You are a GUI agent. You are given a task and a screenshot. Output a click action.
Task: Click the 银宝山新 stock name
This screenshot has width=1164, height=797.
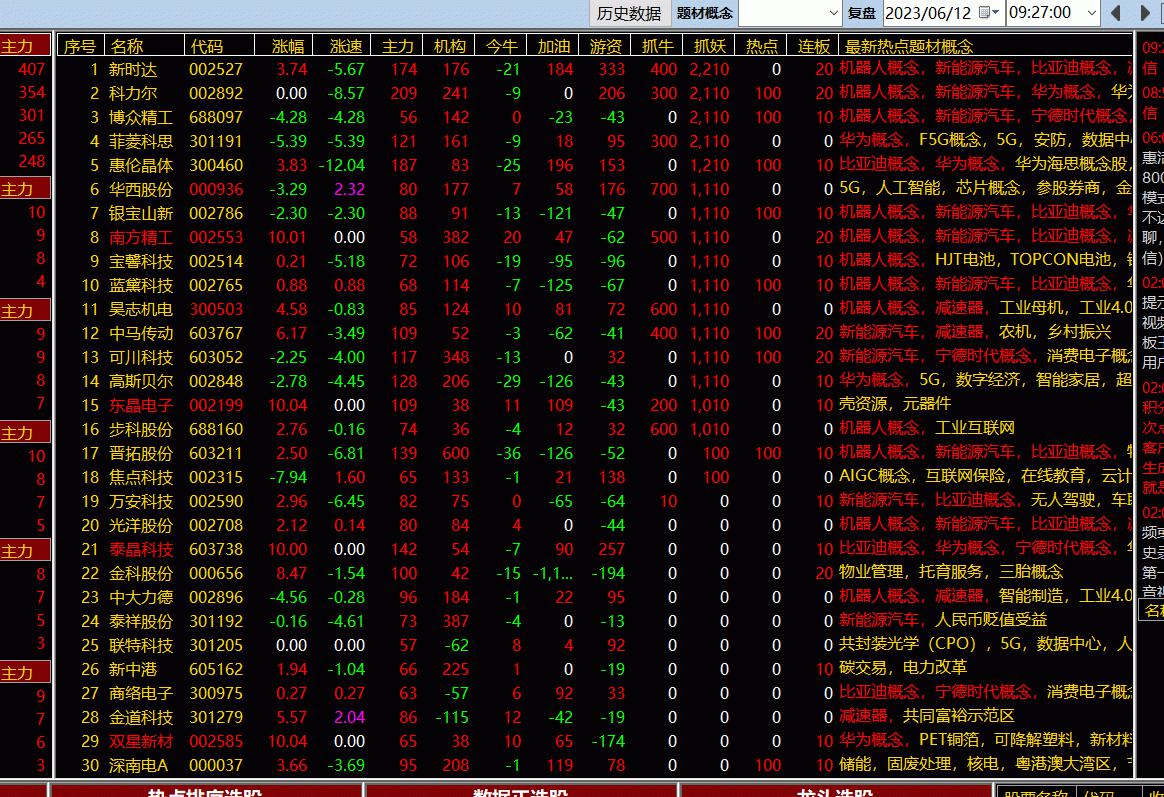(x=141, y=213)
